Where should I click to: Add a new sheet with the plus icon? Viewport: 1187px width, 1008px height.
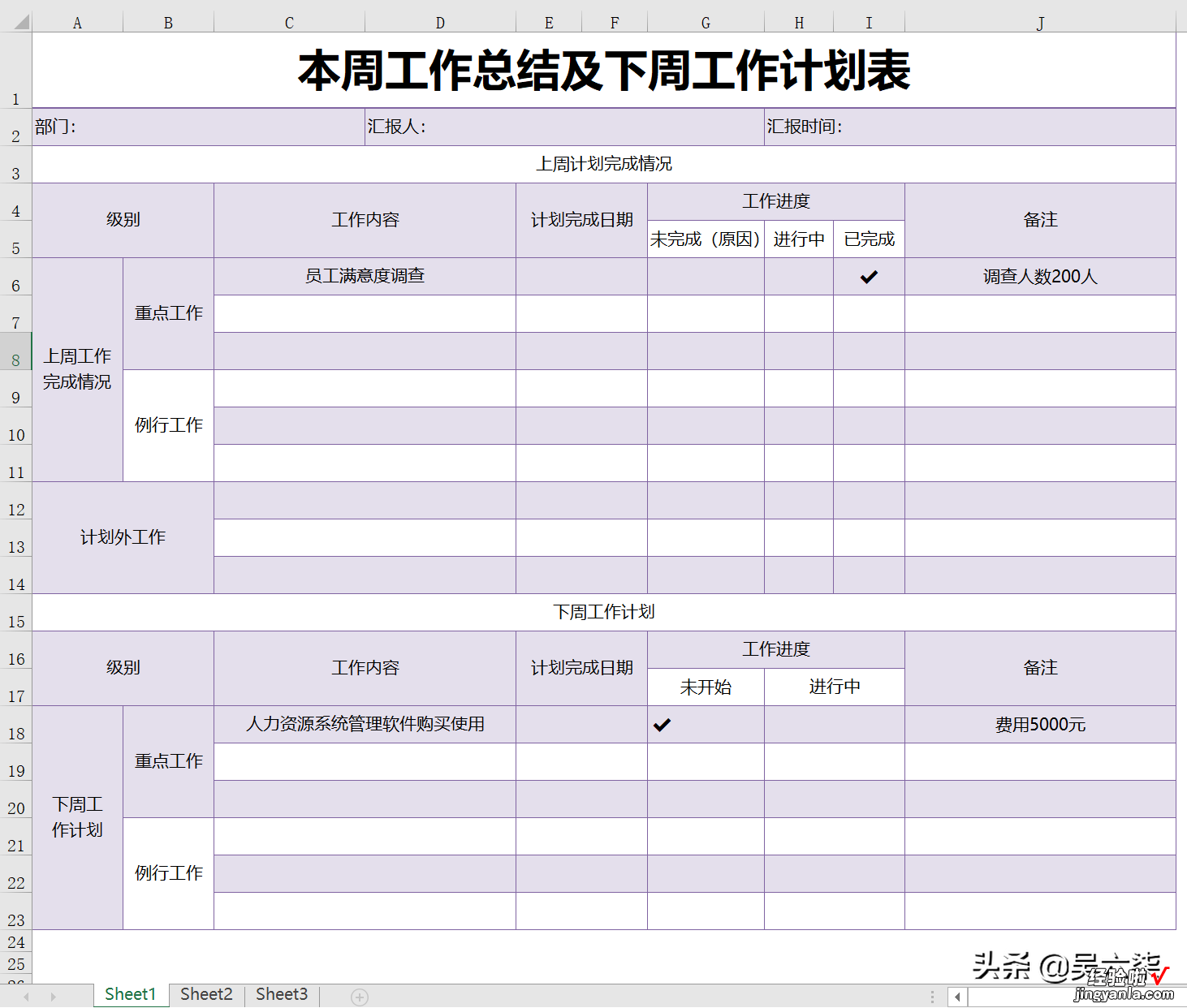360,997
